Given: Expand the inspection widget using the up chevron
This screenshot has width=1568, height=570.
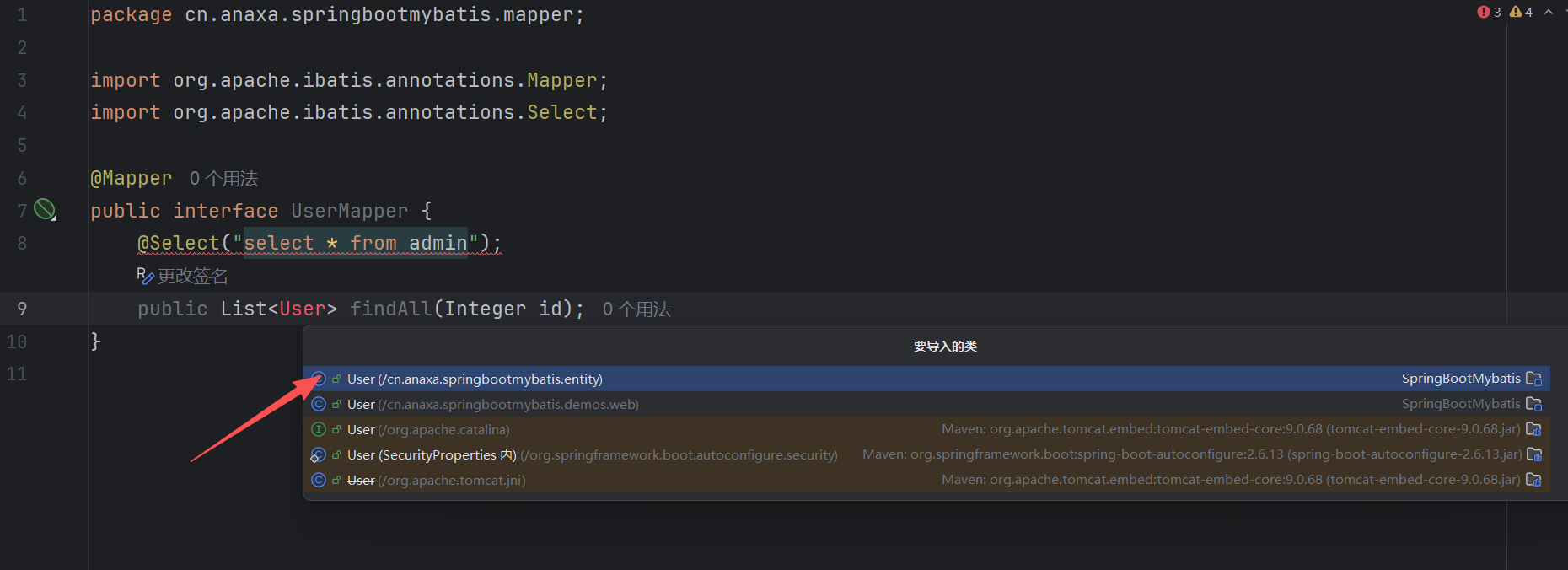Looking at the screenshot, I should tap(1549, 12).
